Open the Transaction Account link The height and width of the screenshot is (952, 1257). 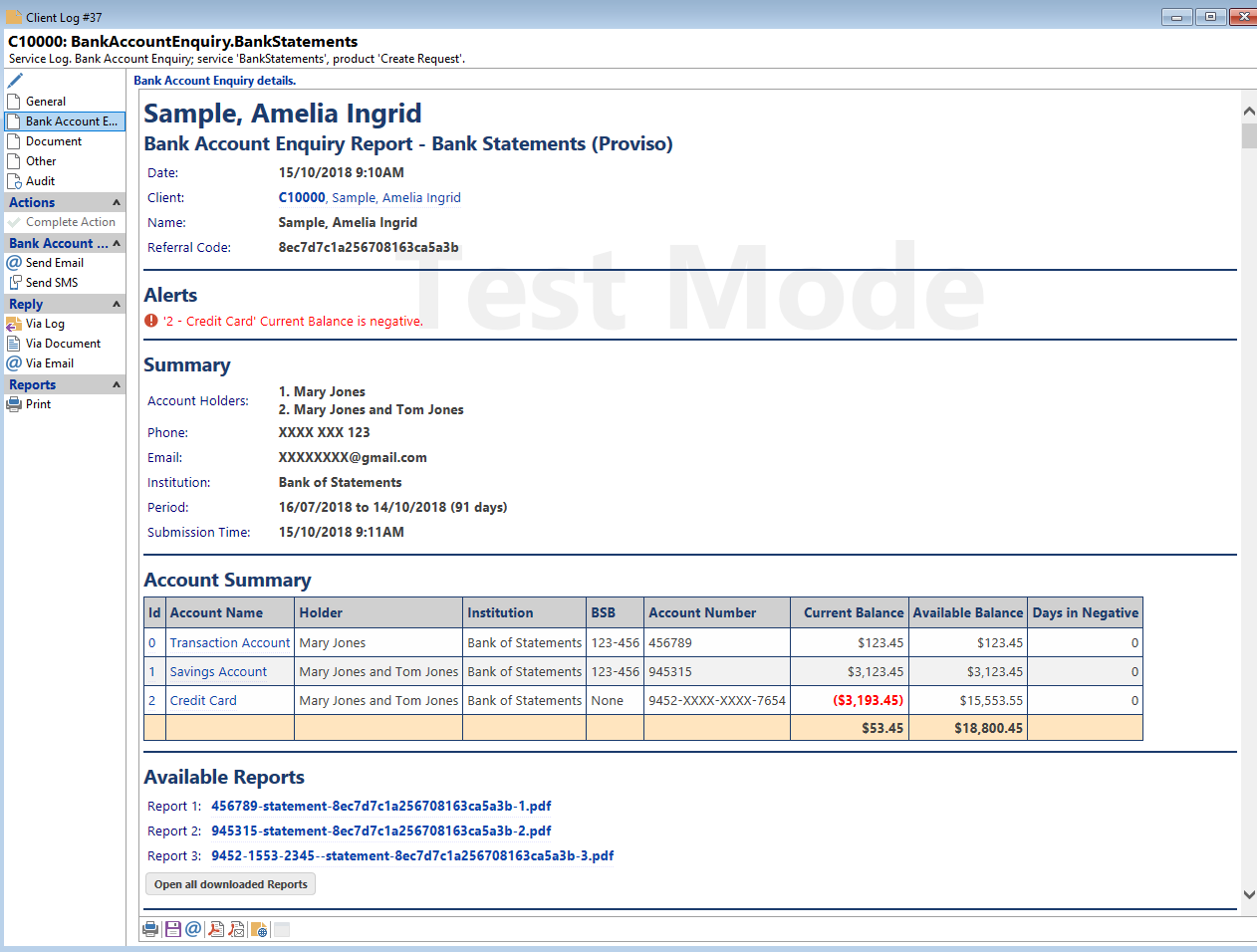tap(229, 642)
